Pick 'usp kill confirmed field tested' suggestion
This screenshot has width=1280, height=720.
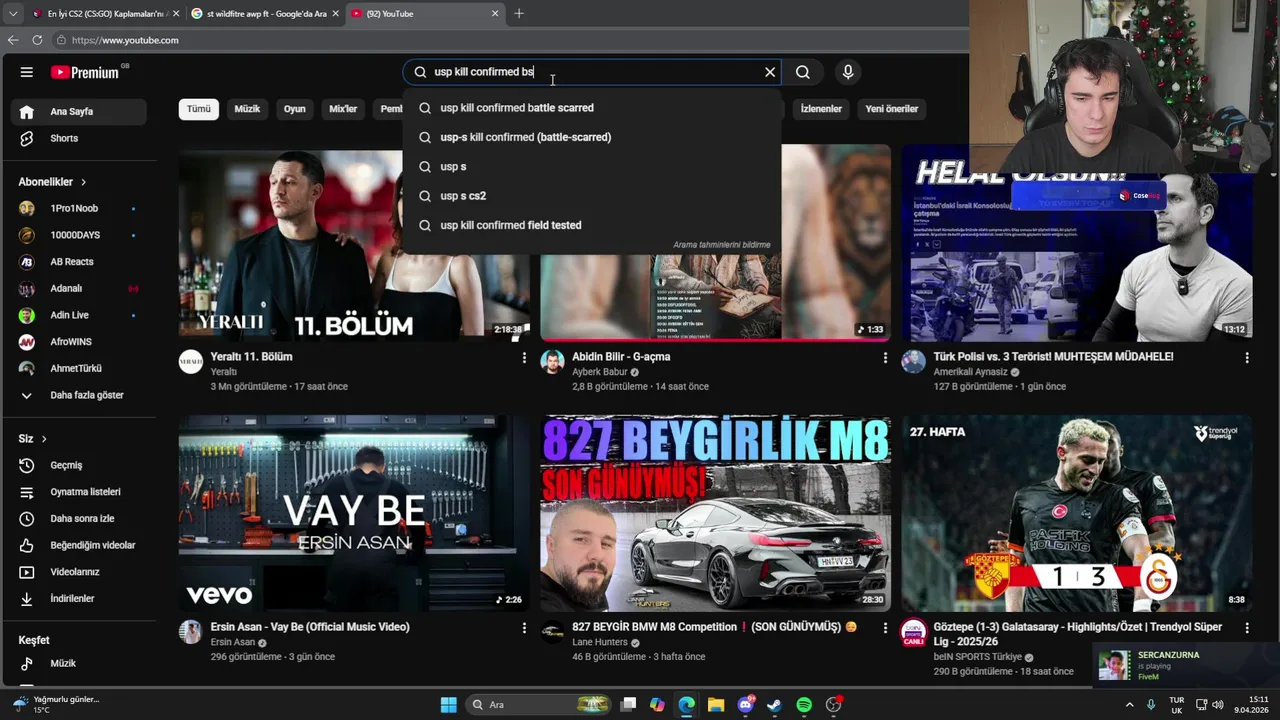592,225
